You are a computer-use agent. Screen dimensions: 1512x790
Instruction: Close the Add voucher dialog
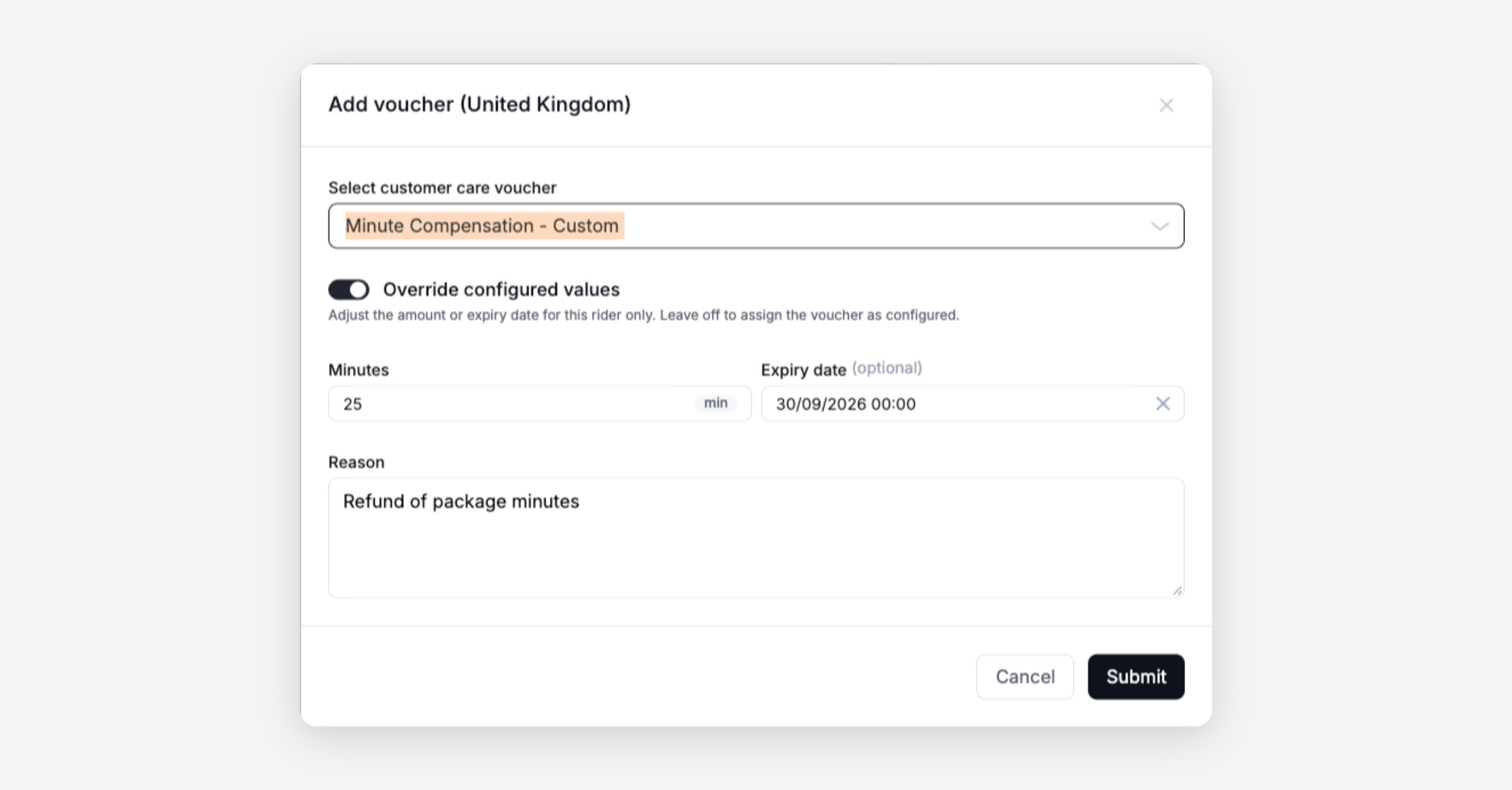(x=1166, y=105)
